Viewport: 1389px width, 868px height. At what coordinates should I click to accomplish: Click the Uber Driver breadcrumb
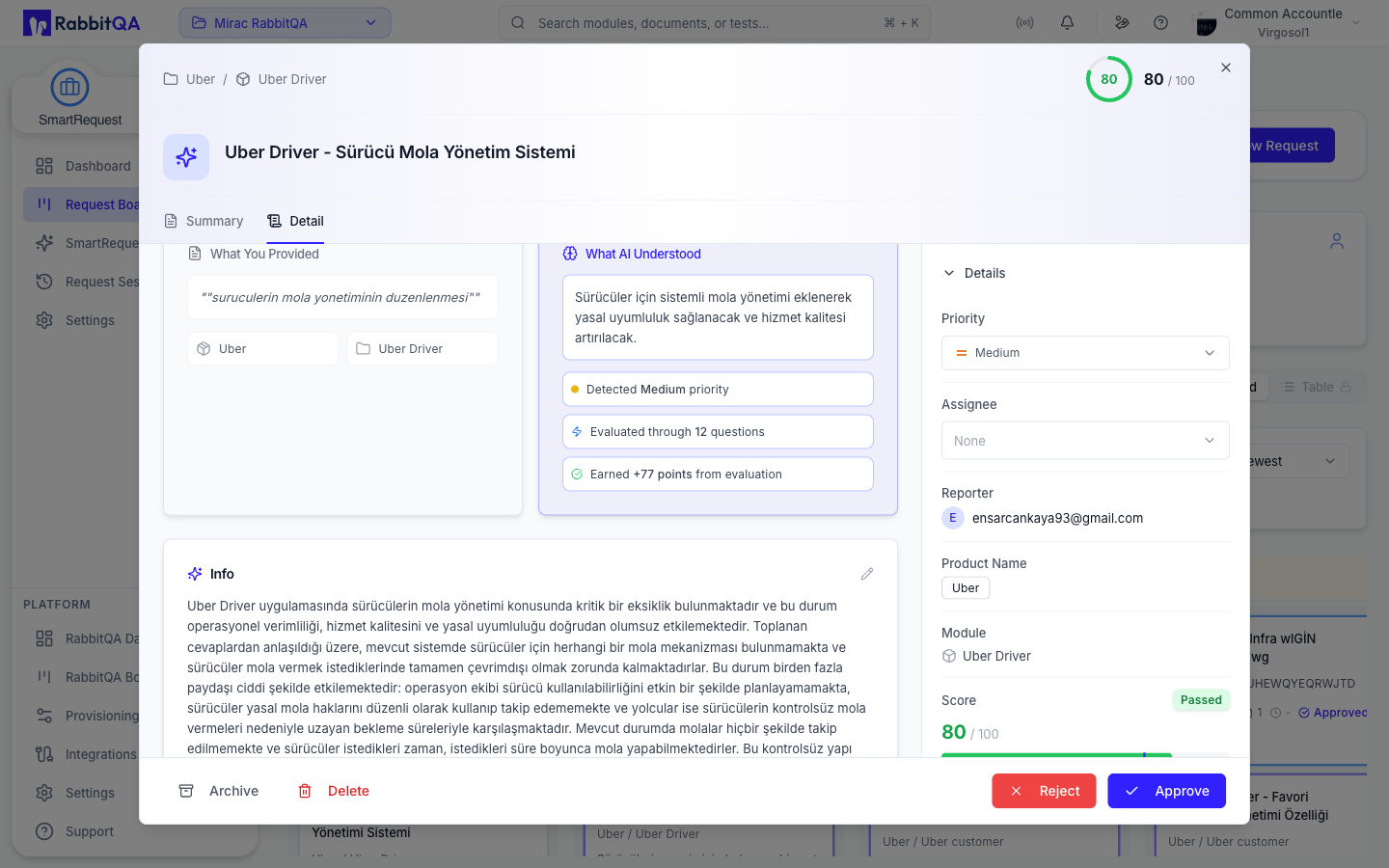[x=282, y=79]
